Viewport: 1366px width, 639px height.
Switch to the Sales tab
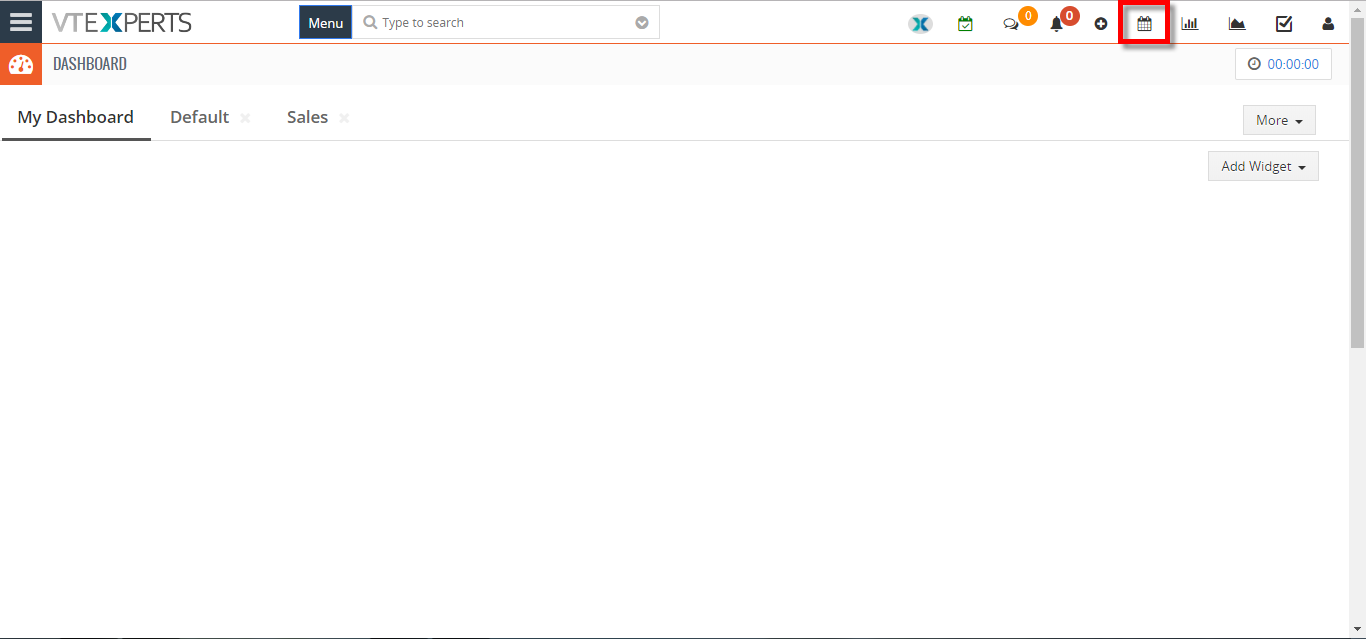tap(307, 117)
